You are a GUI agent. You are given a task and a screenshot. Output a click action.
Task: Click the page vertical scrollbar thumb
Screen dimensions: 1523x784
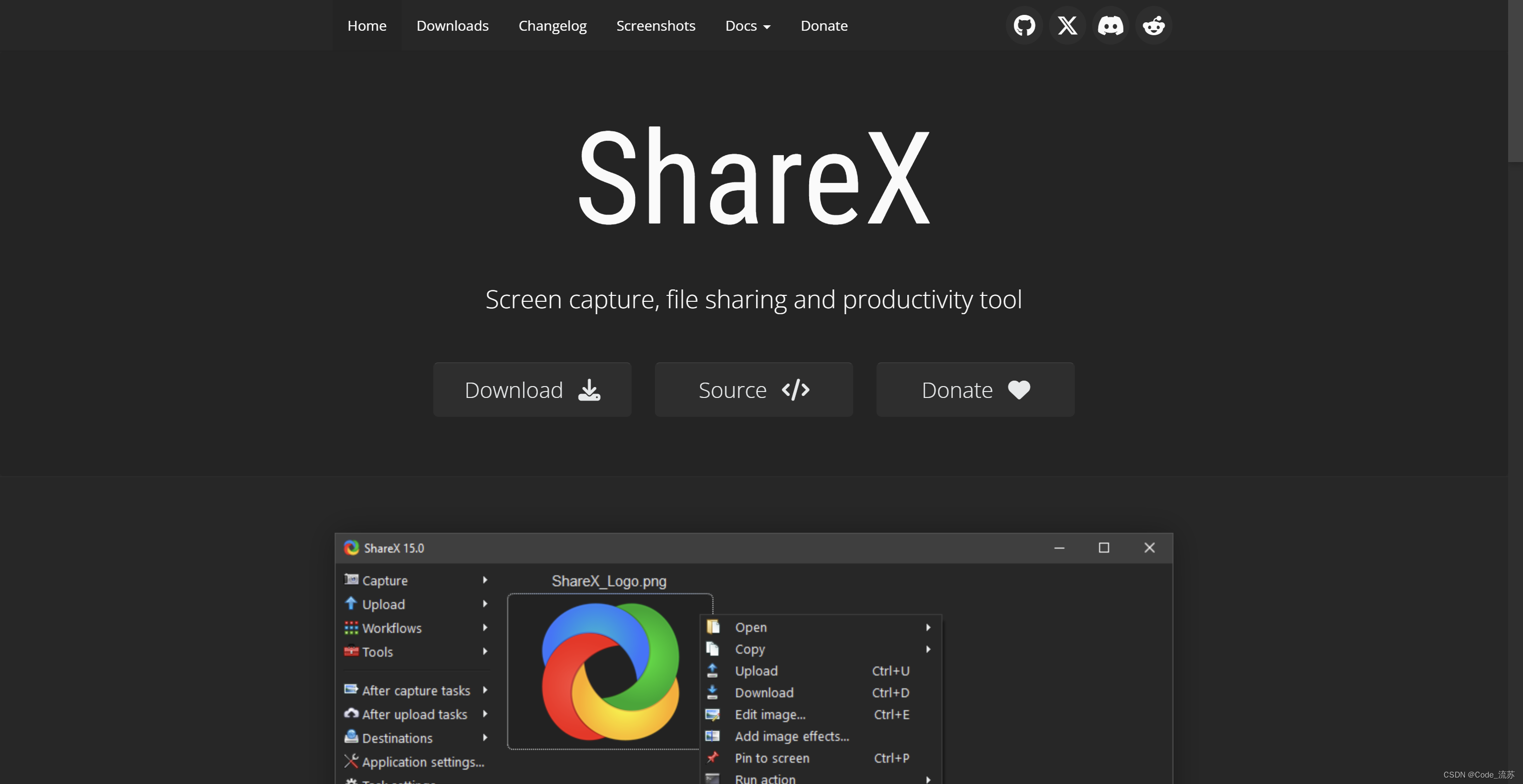(x=1515, y=80)
